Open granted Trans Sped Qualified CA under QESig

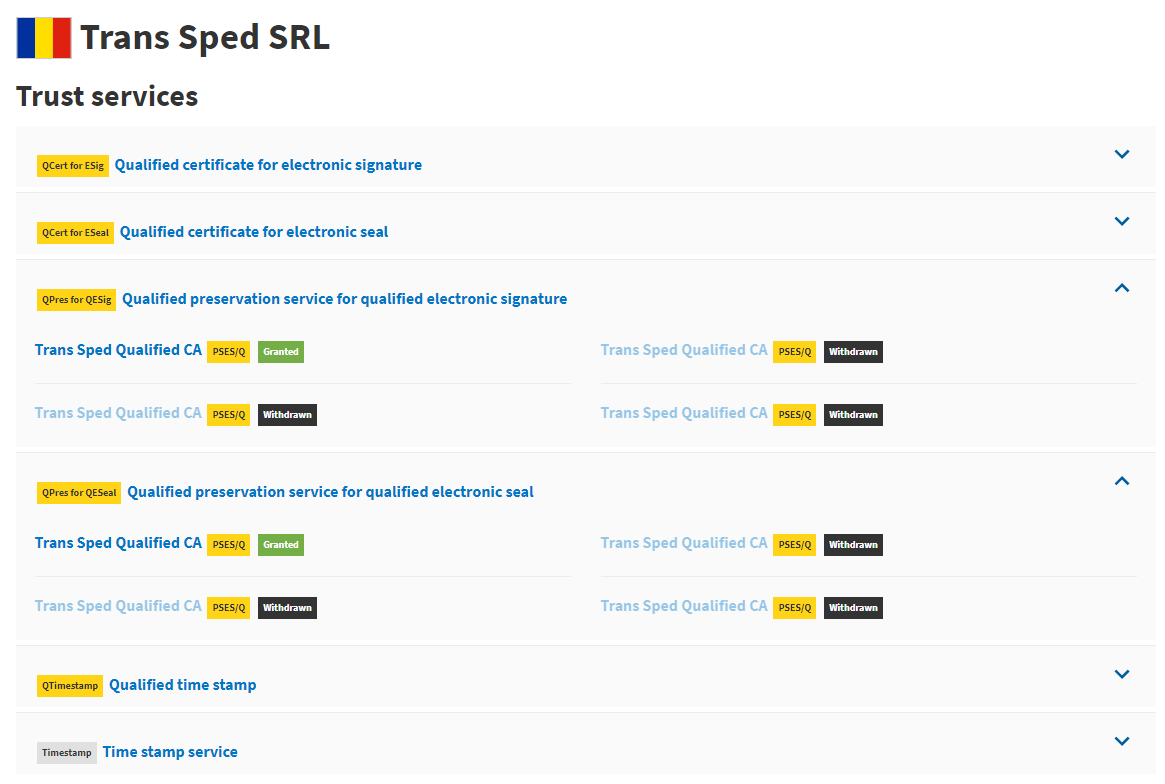(x=118, y=350)
